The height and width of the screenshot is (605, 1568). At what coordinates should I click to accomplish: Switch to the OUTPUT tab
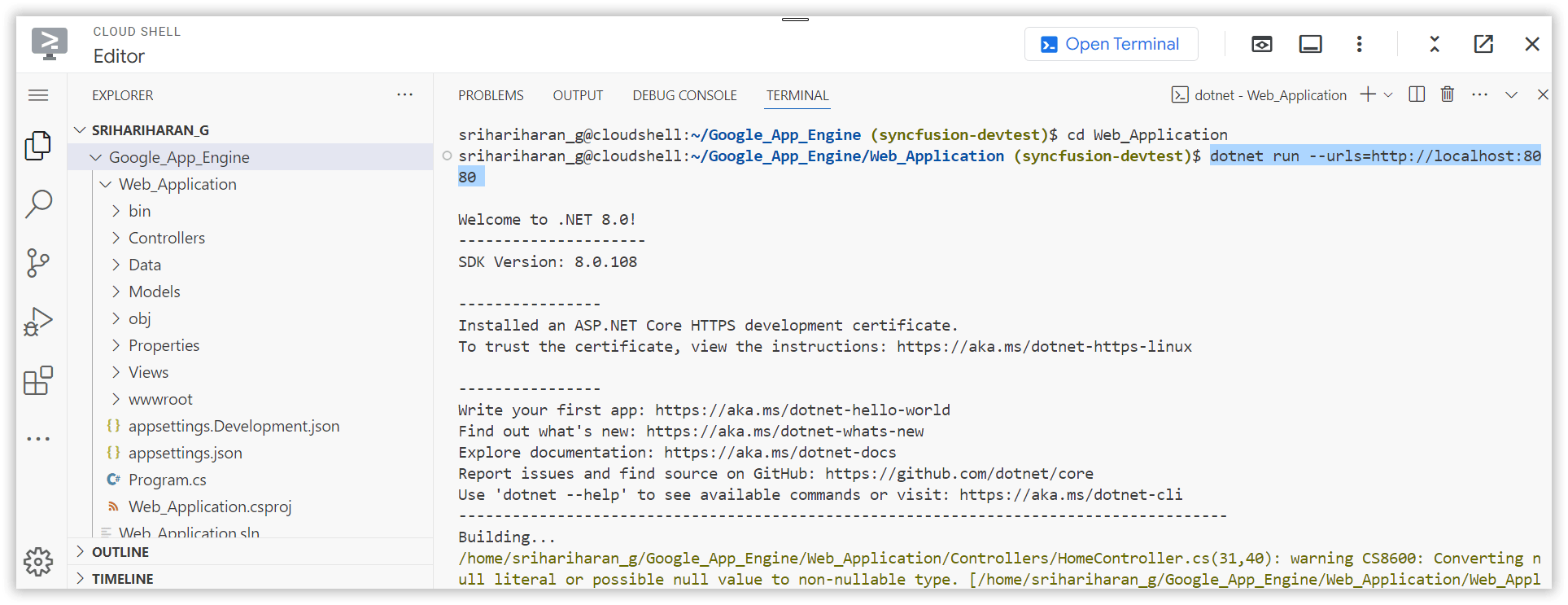578,95
